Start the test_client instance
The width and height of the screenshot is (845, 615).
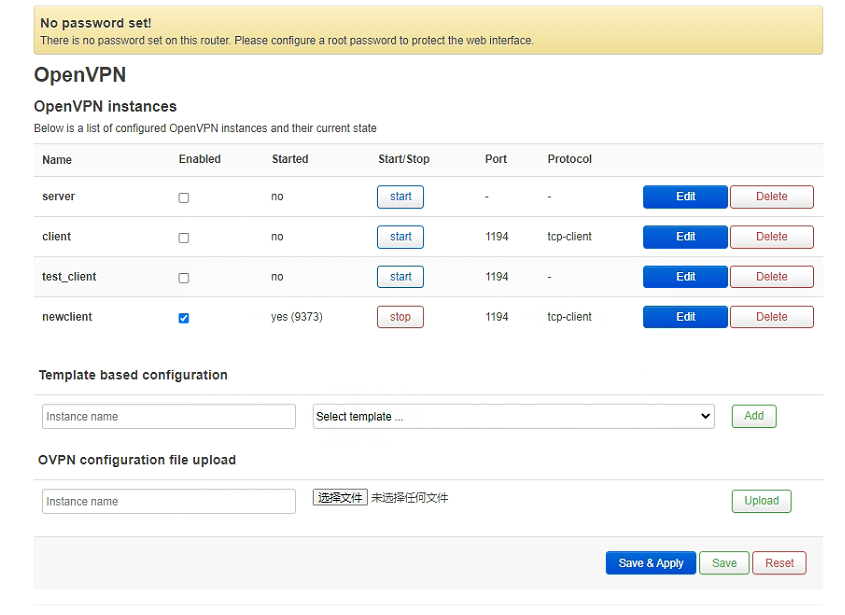pyautogui.click(x=400, y=277)
